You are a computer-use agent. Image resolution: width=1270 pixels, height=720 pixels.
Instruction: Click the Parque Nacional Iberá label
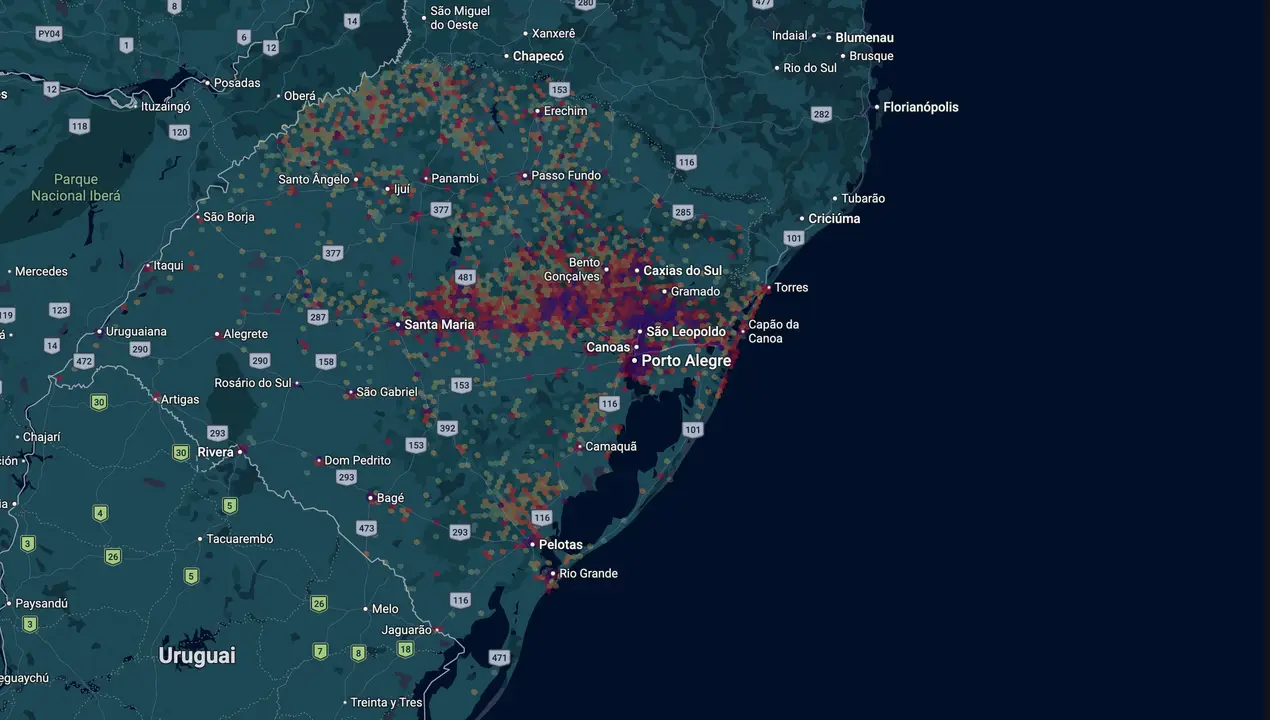[x=76, y=187]
